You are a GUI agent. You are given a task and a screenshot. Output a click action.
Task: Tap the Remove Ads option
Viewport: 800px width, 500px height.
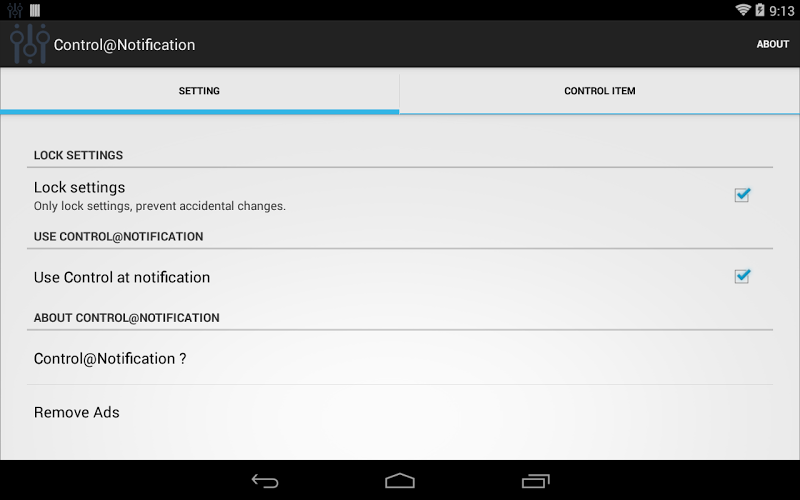400,412
